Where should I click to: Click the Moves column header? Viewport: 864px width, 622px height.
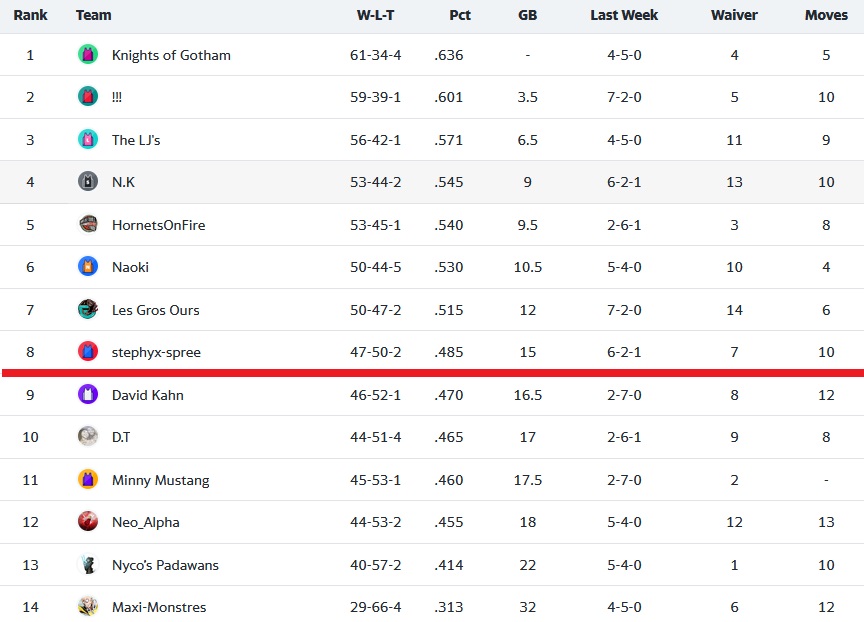tap(826, 15)
